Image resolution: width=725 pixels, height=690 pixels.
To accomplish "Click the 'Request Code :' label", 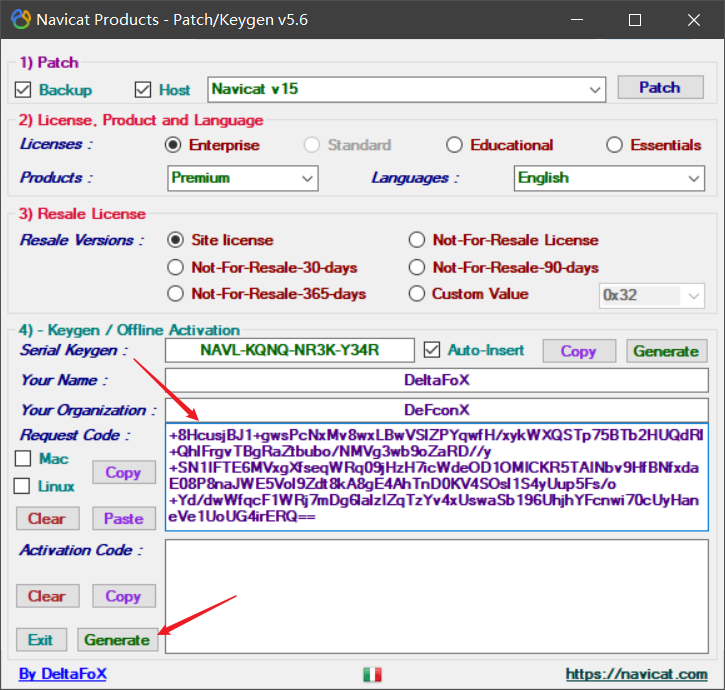I will (x=75, y=435).
